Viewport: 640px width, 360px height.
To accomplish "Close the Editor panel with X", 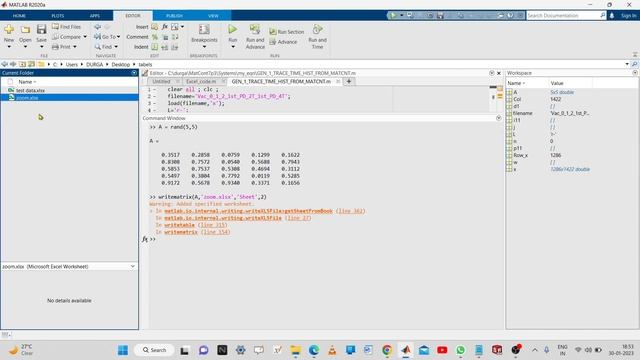I will click(499, 73).
